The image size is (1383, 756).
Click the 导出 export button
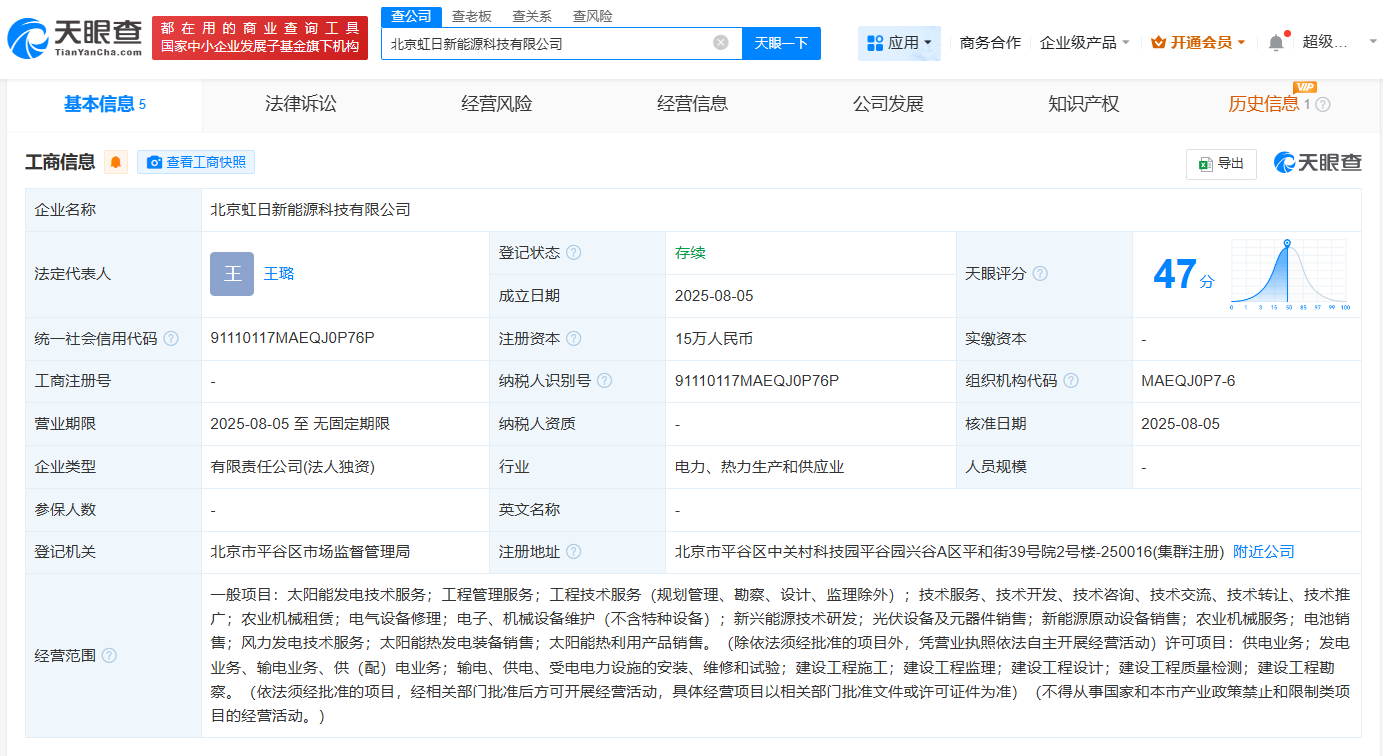tap(1221, 164)
